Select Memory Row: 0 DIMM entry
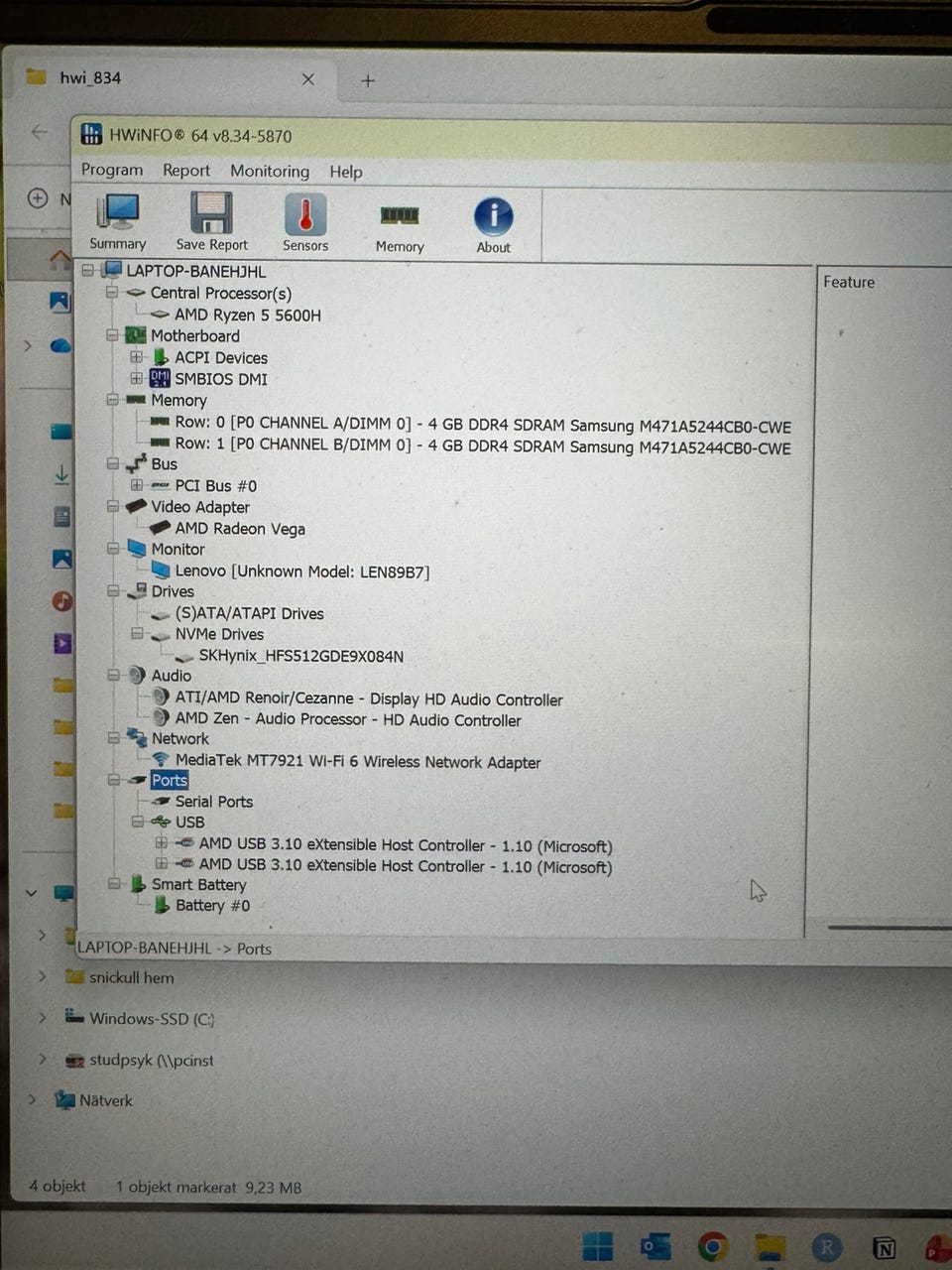The image size is (952, 1270). [483, 425]
